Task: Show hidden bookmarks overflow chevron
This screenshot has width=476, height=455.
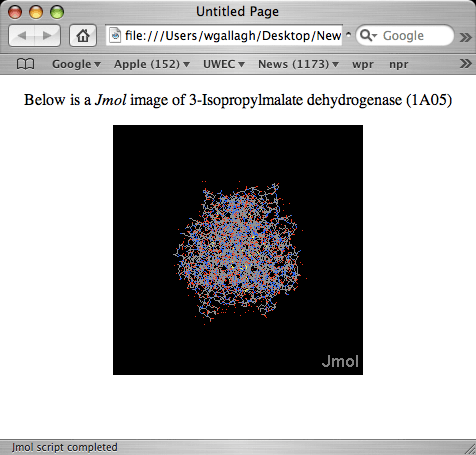Action: point(465,63)
